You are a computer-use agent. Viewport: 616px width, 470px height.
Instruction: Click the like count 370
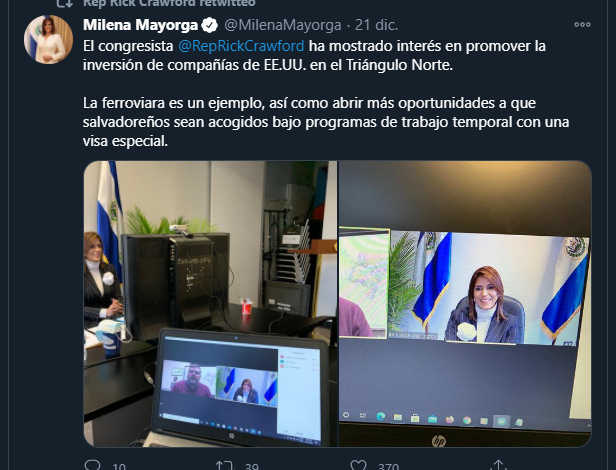[x=388, y=466]
